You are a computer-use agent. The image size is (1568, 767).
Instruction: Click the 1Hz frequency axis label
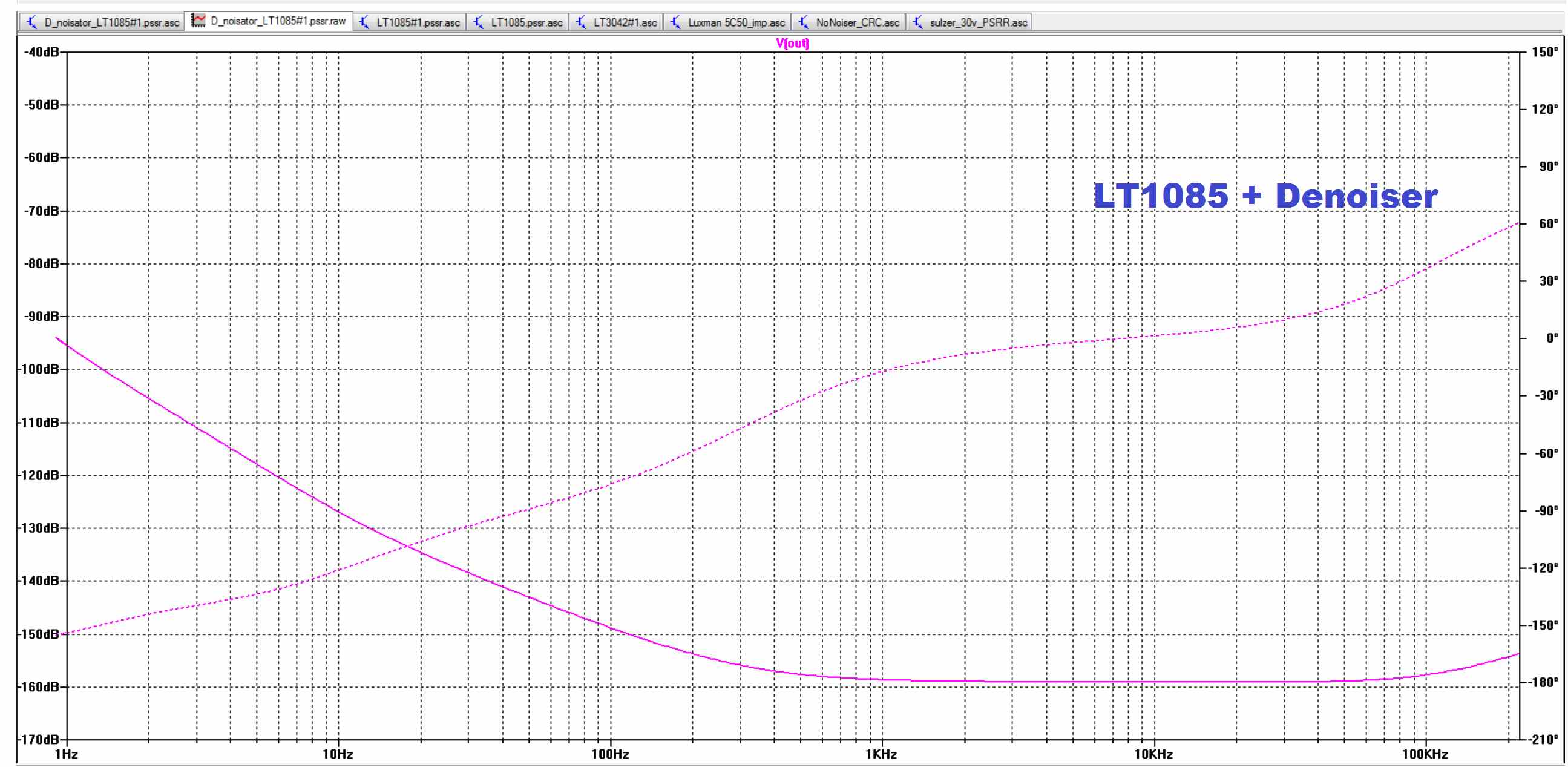coord(67,754)
